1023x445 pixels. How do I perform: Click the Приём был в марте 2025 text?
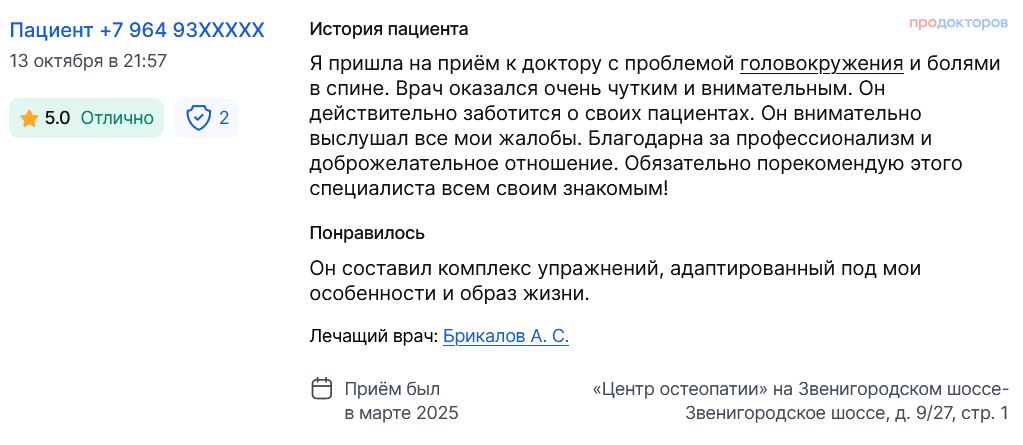pos(401,400)
